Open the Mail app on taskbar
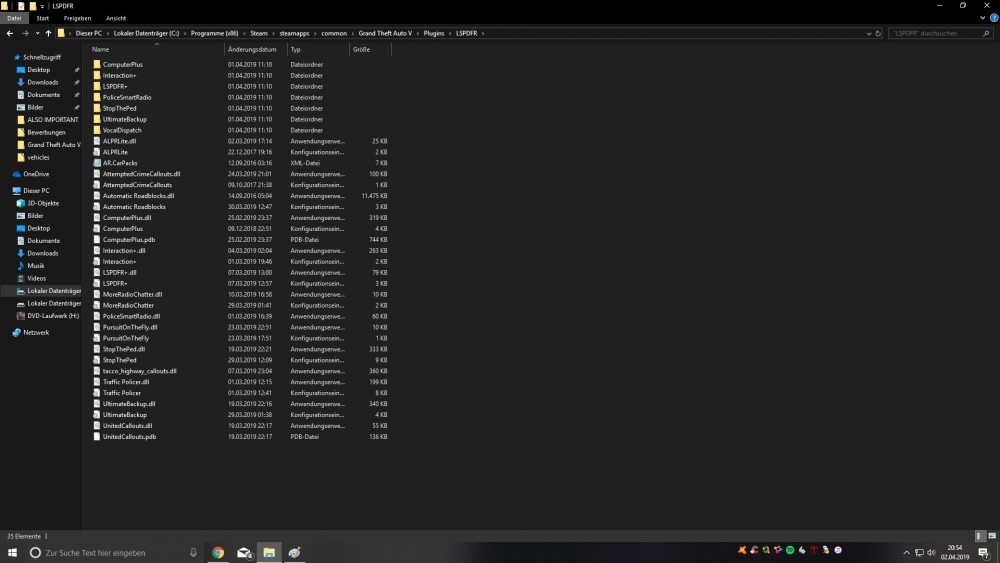 [244, 553]
